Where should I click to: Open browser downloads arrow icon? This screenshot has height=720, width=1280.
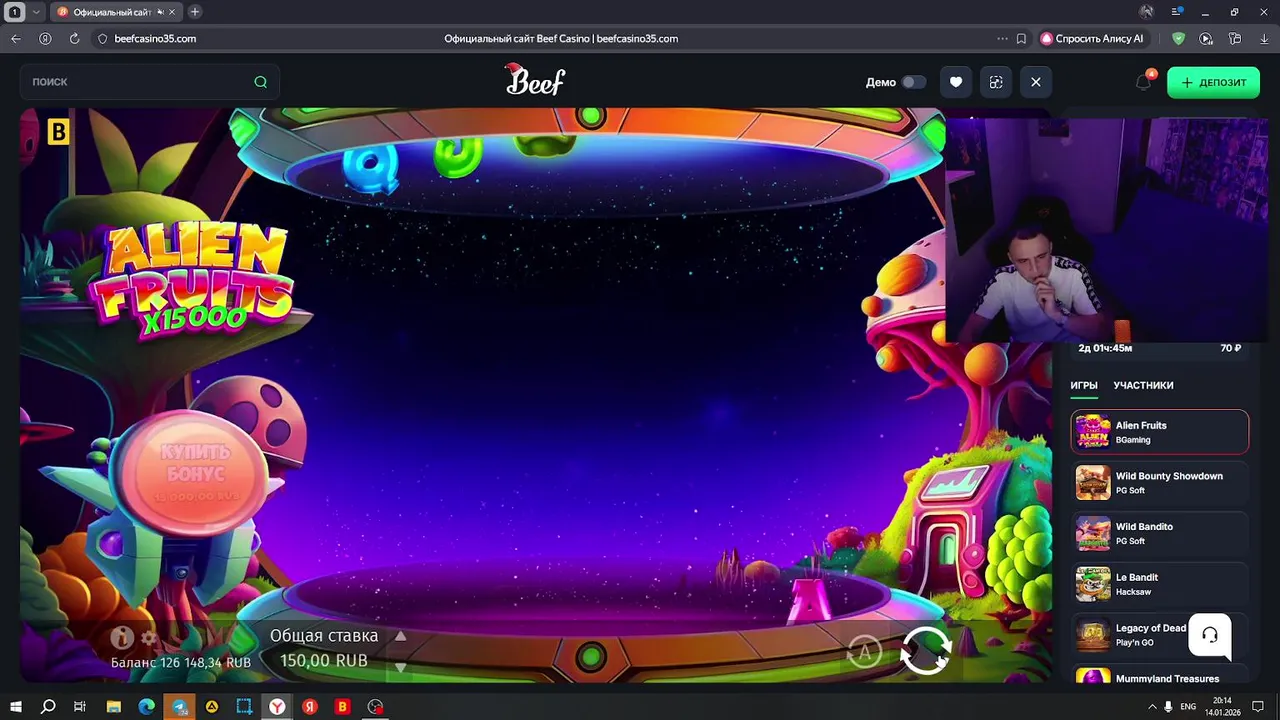coord(1263,39)
